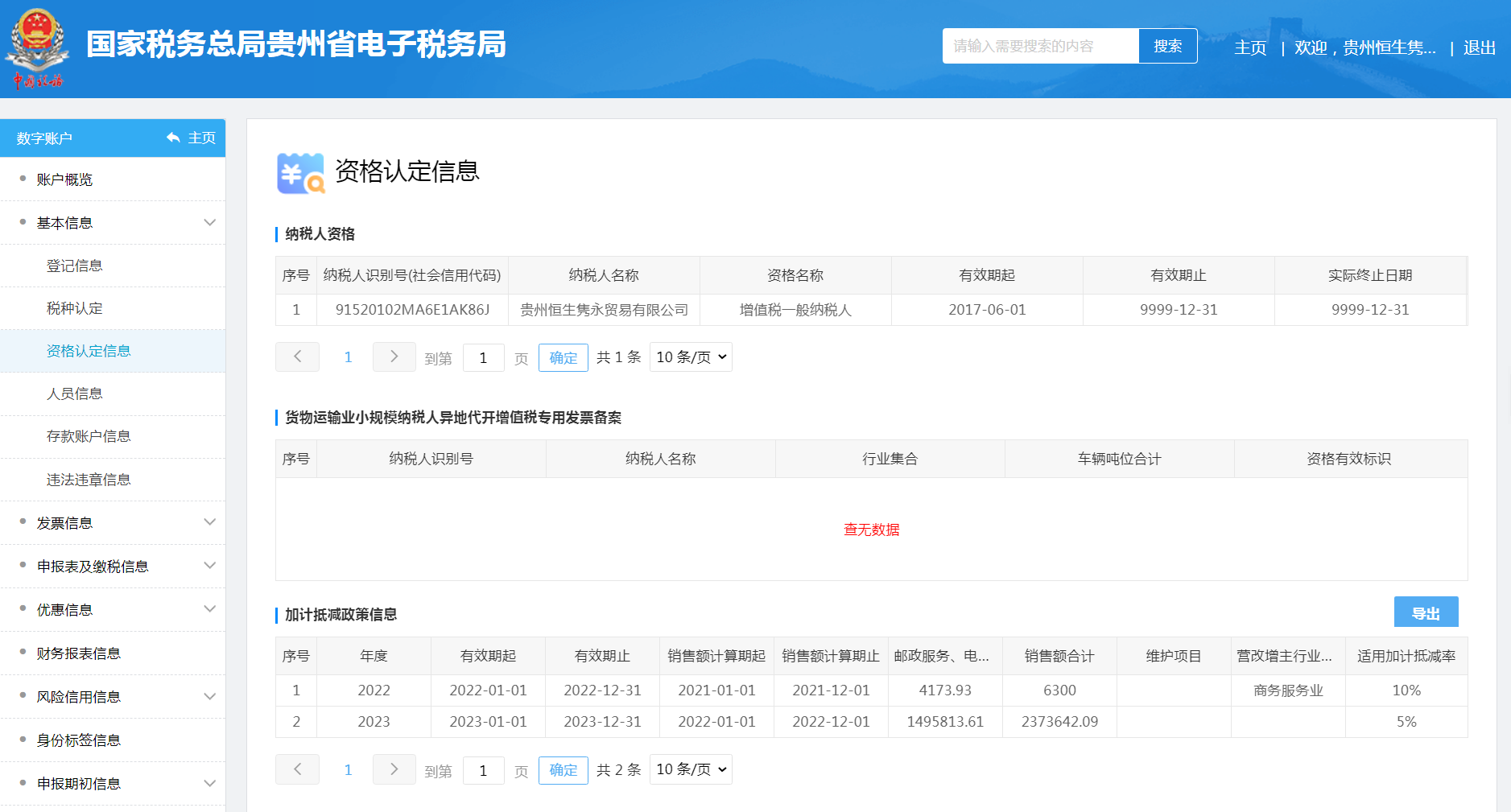Expand the 发票信息 sidebar section
The image size is (1511, 812).
point(209,523)
